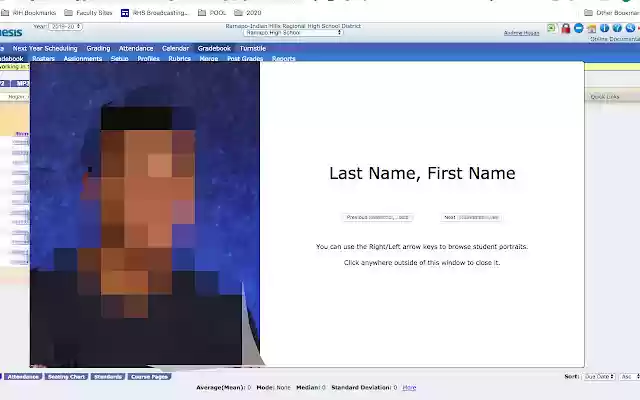640x400 pixels.
Task: Click the More statistics link
Action: coord(409,387)
